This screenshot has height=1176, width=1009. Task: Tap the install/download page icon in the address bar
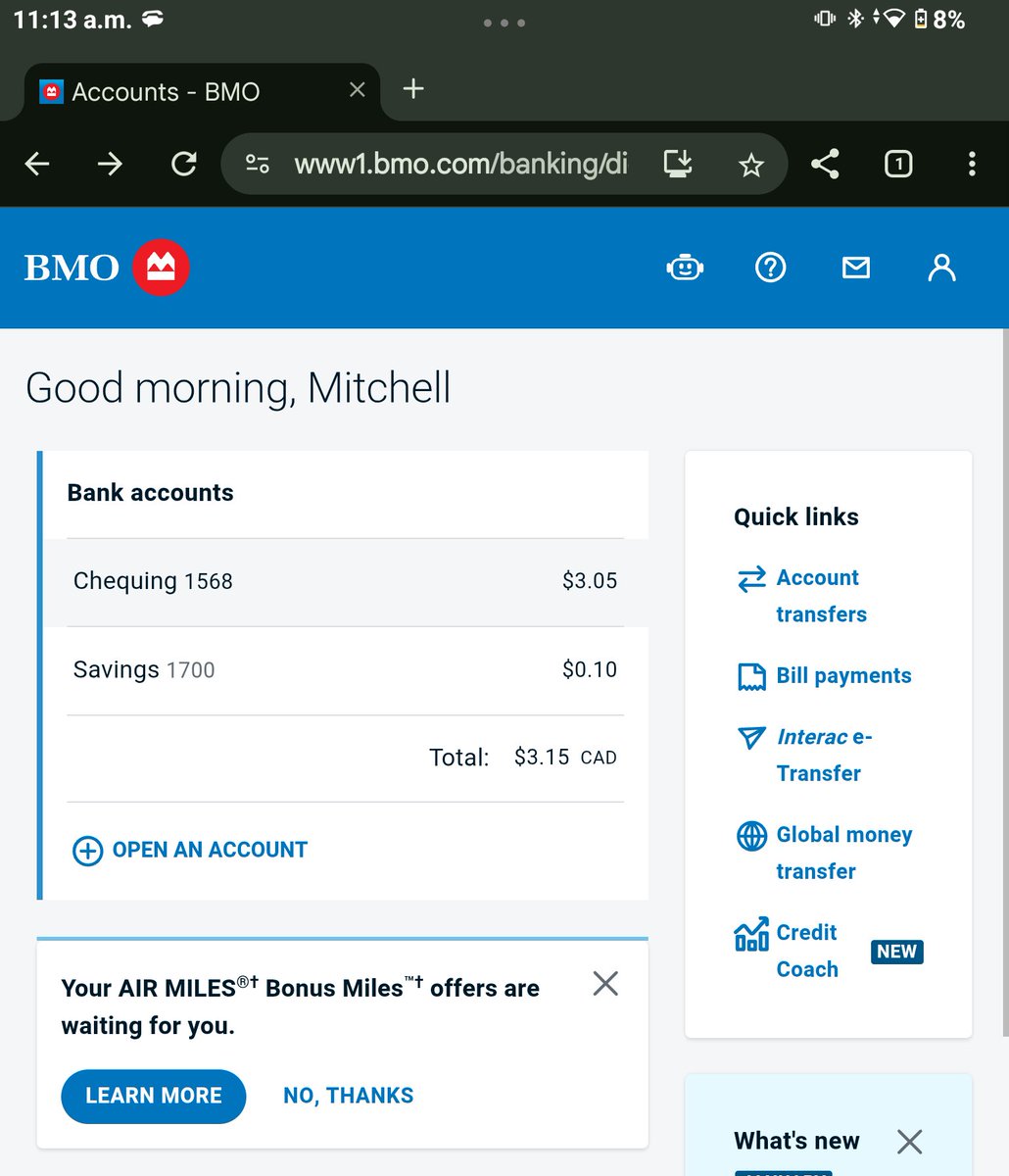(678, 164)
